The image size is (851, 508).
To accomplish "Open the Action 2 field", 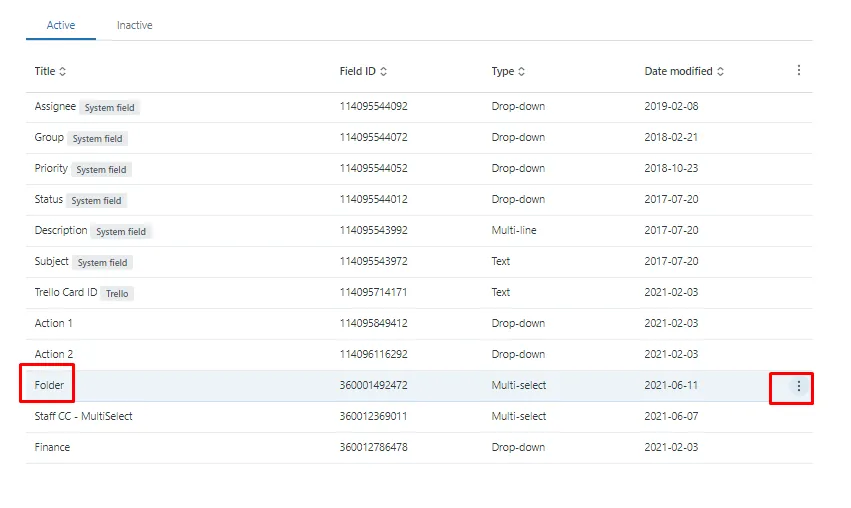I will (53, 354).
